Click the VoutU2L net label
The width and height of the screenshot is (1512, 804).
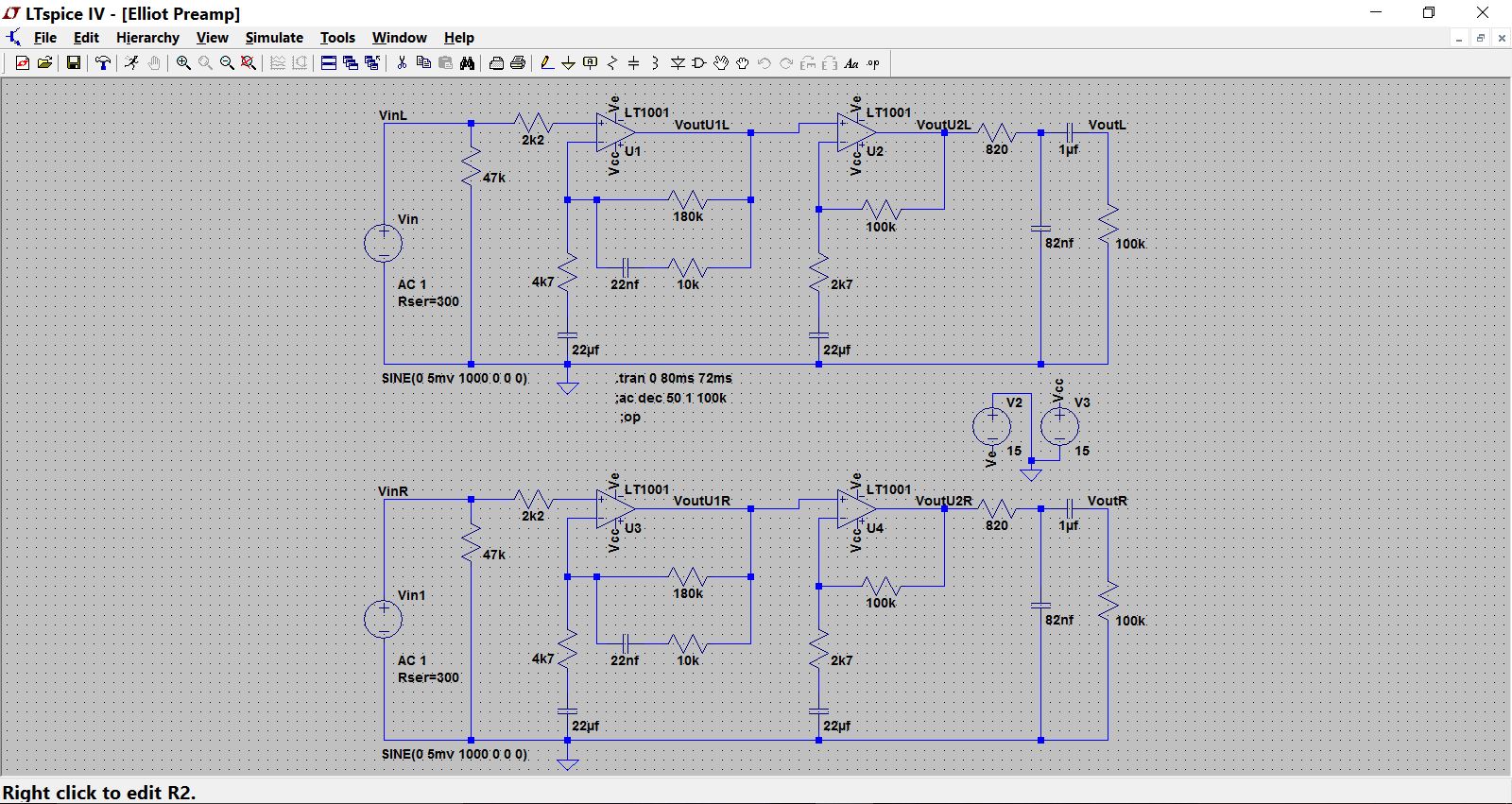(943, 125)
